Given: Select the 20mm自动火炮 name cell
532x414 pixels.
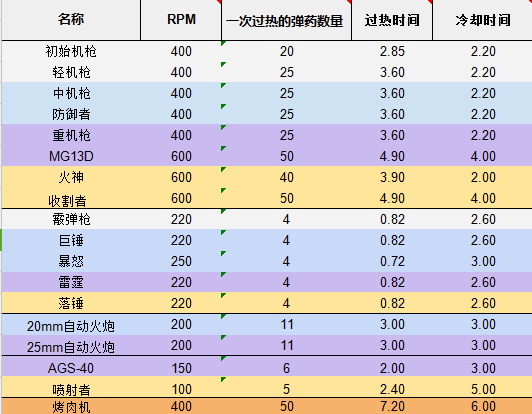Looking at the screenshot, I should click(71, 325).
